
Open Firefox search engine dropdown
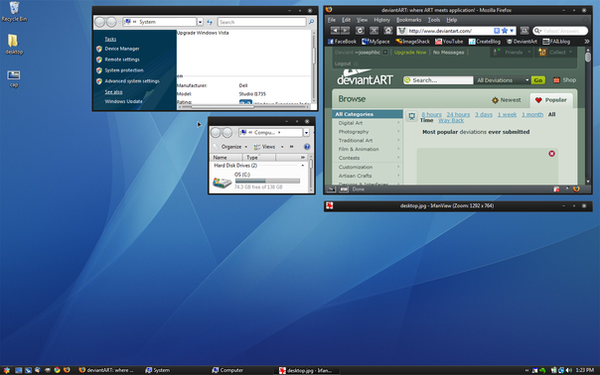click(x=538, y=31)
